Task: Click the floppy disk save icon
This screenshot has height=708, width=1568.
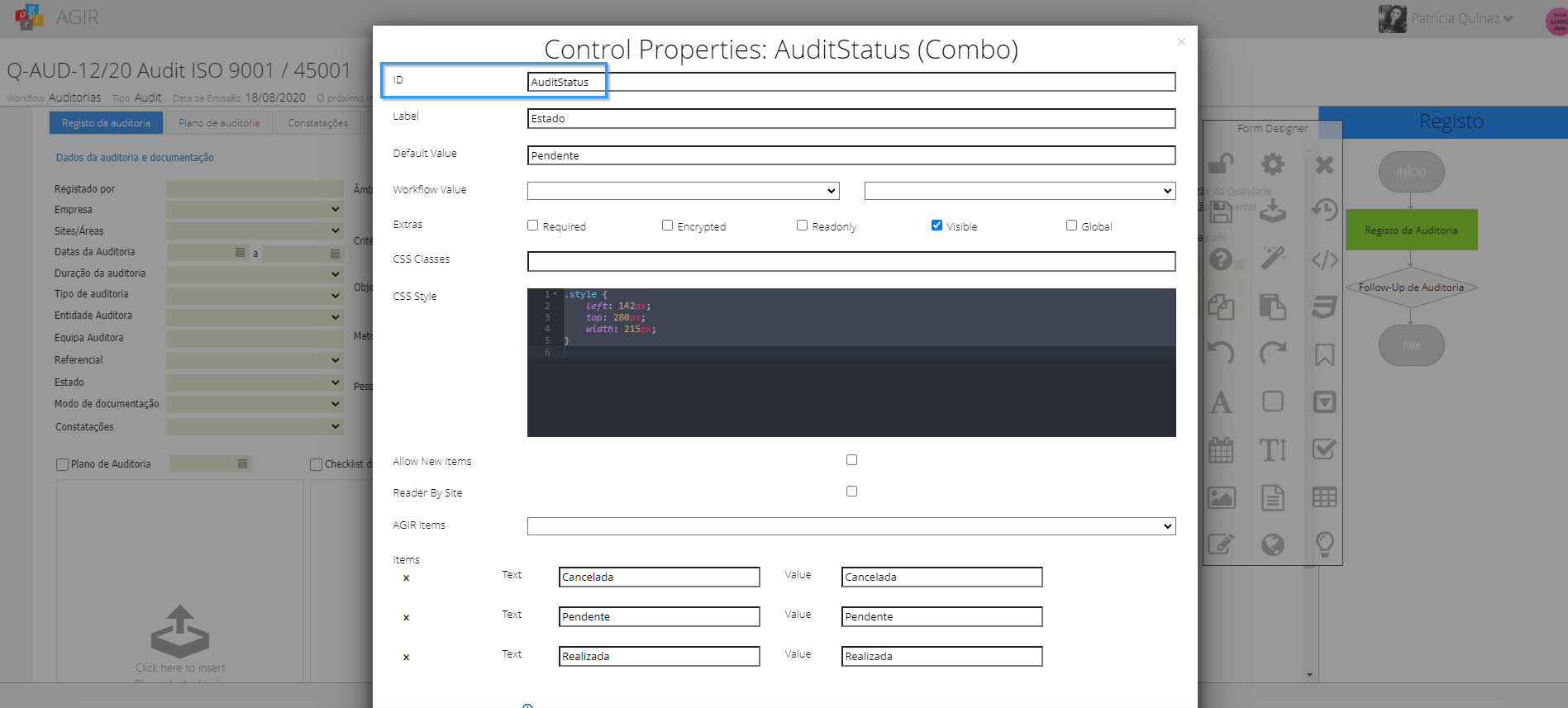Action: pos(1221,211)
